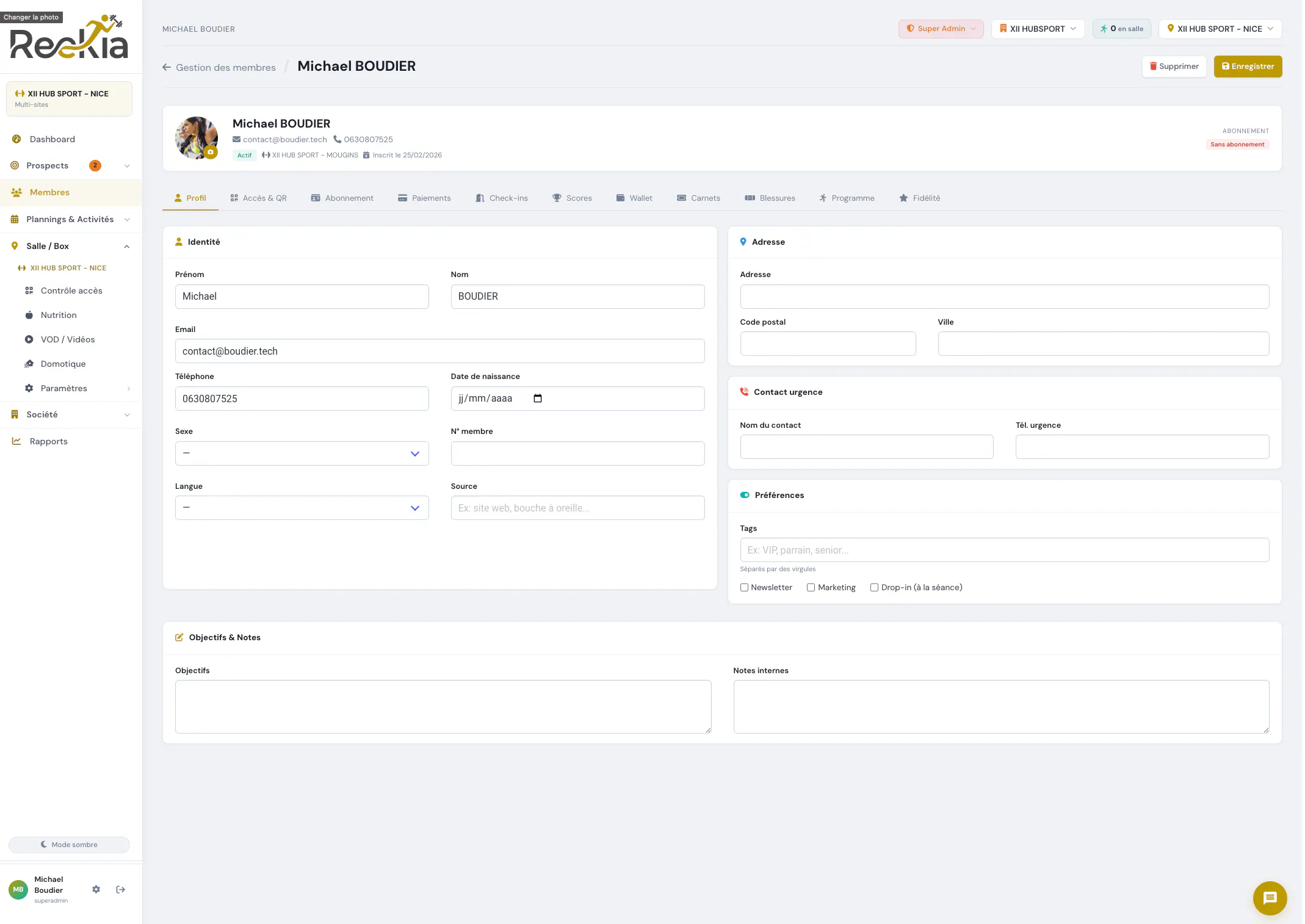This screenshot has height=924, width=1305.
Task: Click the Enregistrer button
Action: click(x=1248, y=67)
